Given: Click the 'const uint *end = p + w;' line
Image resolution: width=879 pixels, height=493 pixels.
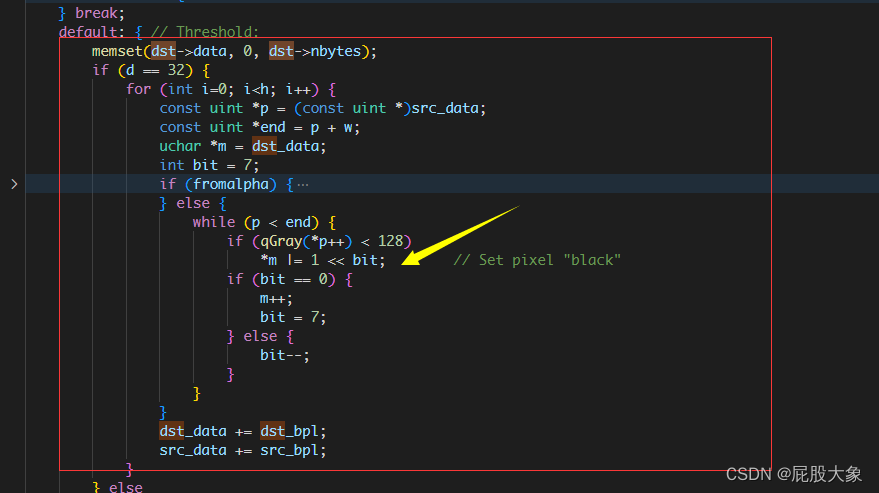Looking at the screenshot, I should pos(260,127).
